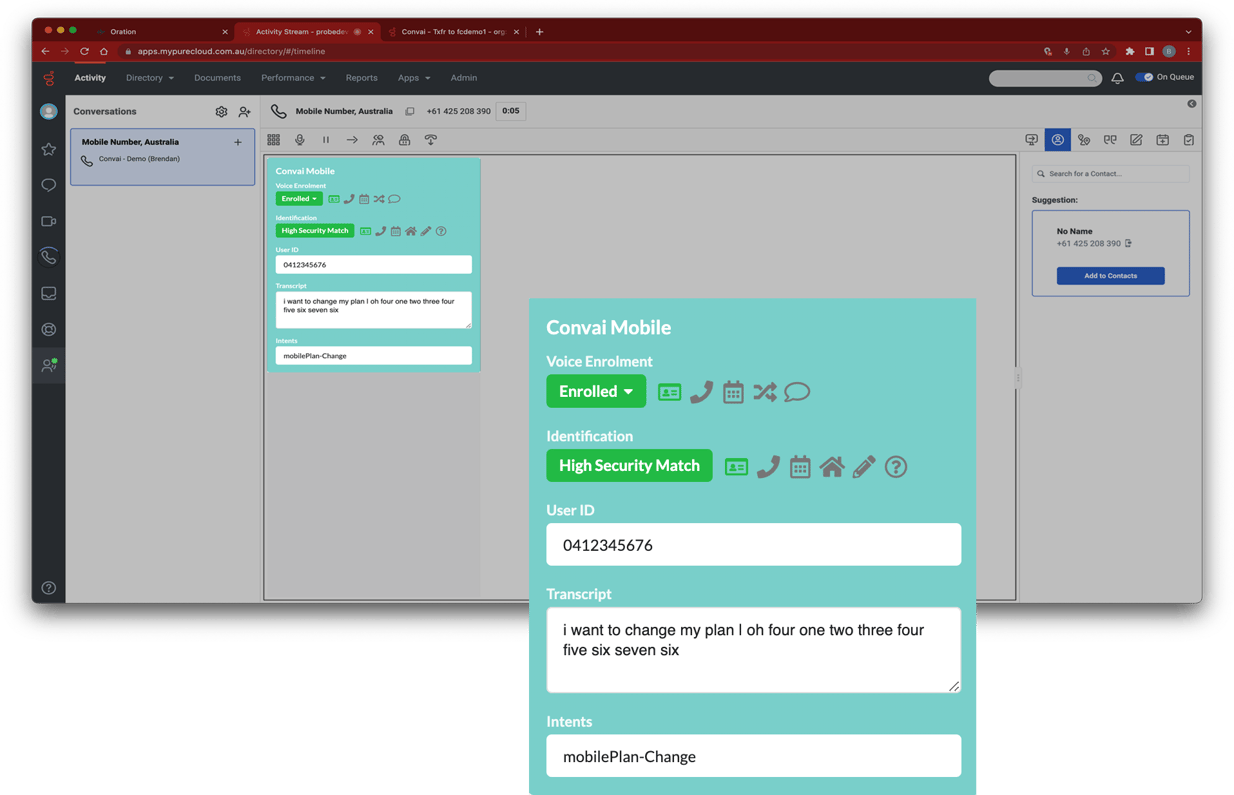Viewport: 1234px width, 795px height.
Task: Open a new Chrome tab with plus button
Action: tap(539, 32)
